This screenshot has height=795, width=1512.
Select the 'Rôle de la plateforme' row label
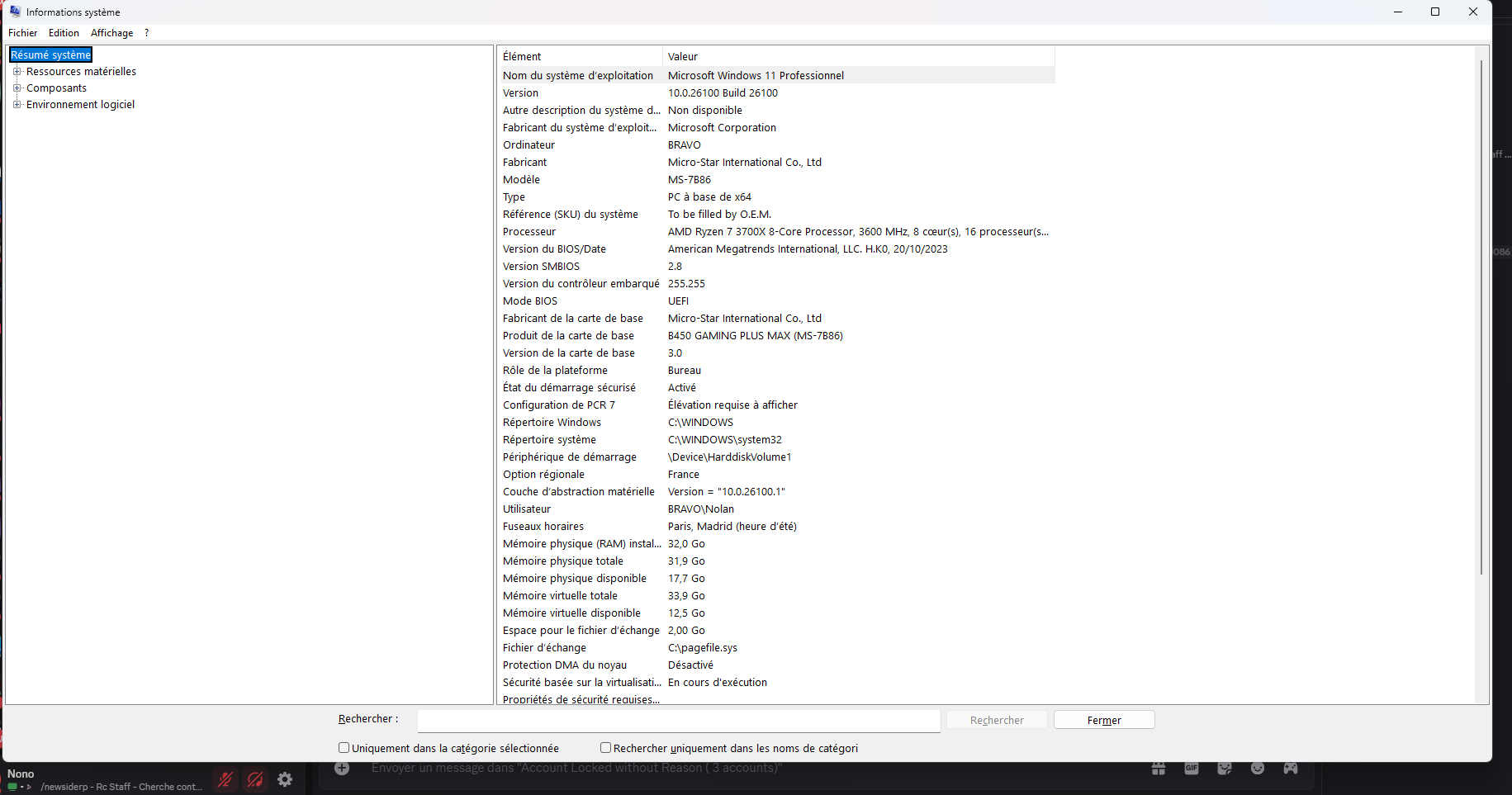point(555,370)
